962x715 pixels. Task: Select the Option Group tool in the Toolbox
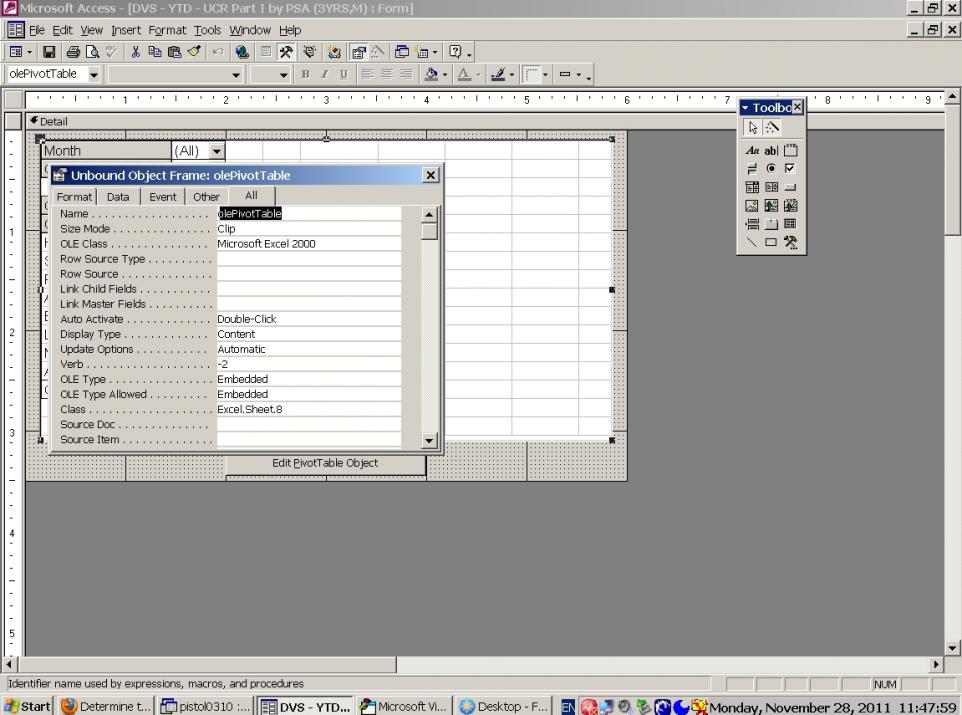coord(791,150)
